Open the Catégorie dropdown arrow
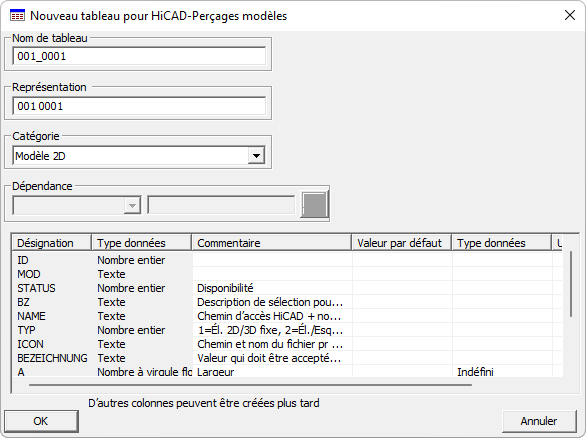 (x=256, y=155)
